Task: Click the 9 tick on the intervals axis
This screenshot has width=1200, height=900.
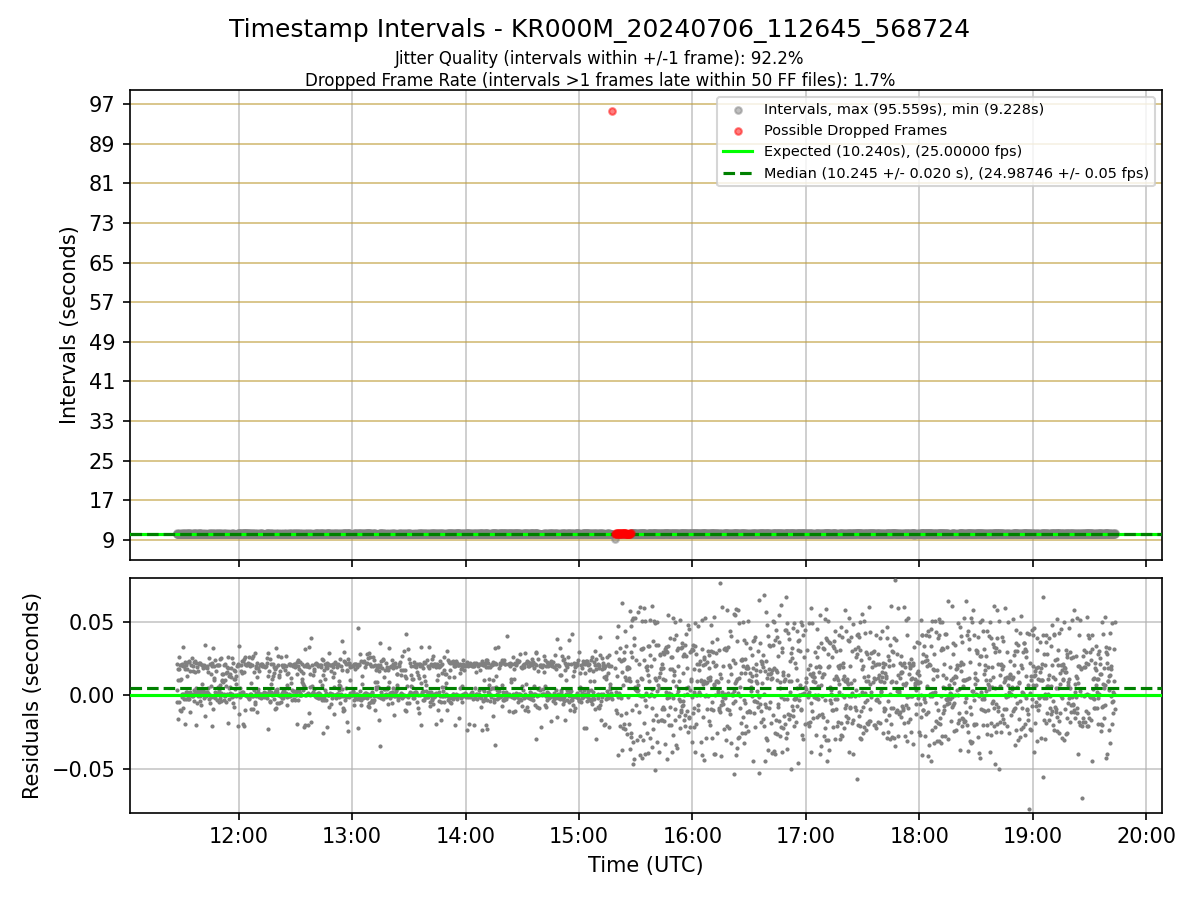Action: point(110,540)
